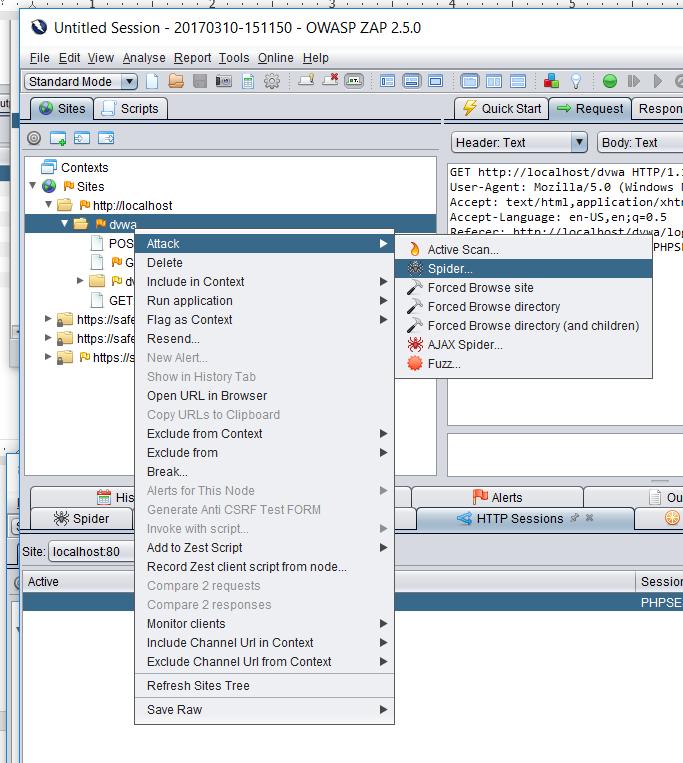Image resolution: width=683 pixels, height=763 pixels.
Task: Open the Body: Text dropdown
Action: coord(640,143)
